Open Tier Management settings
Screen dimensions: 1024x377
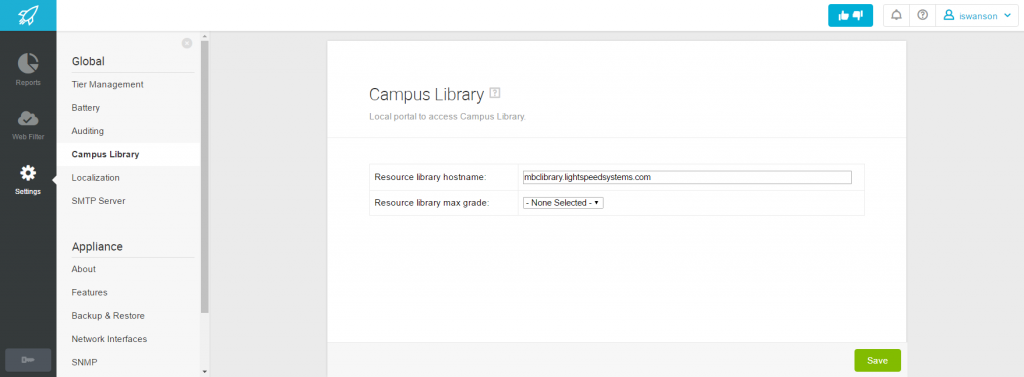pyautogui.click(x=108, y=84)
